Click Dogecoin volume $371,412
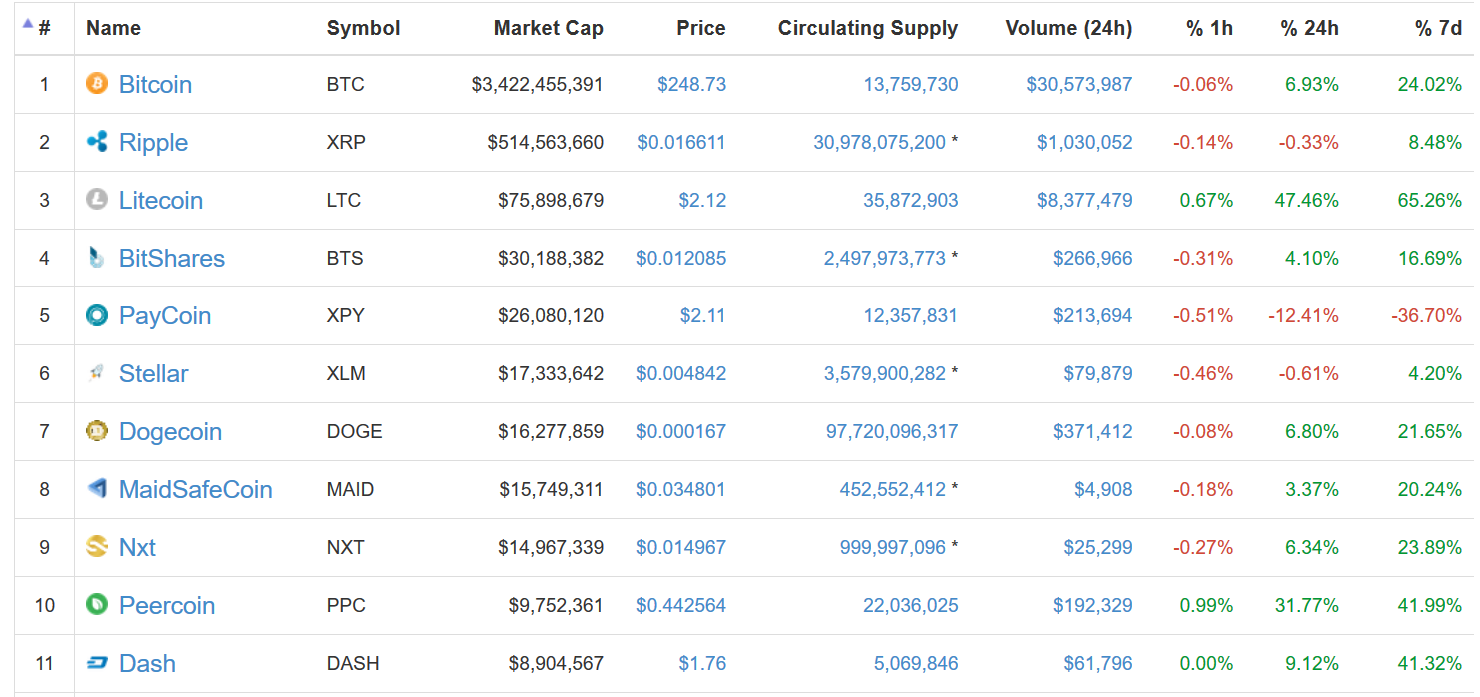Image resolution: width=1480 pixels, height=697 pixels. [x=1092, y=431]
